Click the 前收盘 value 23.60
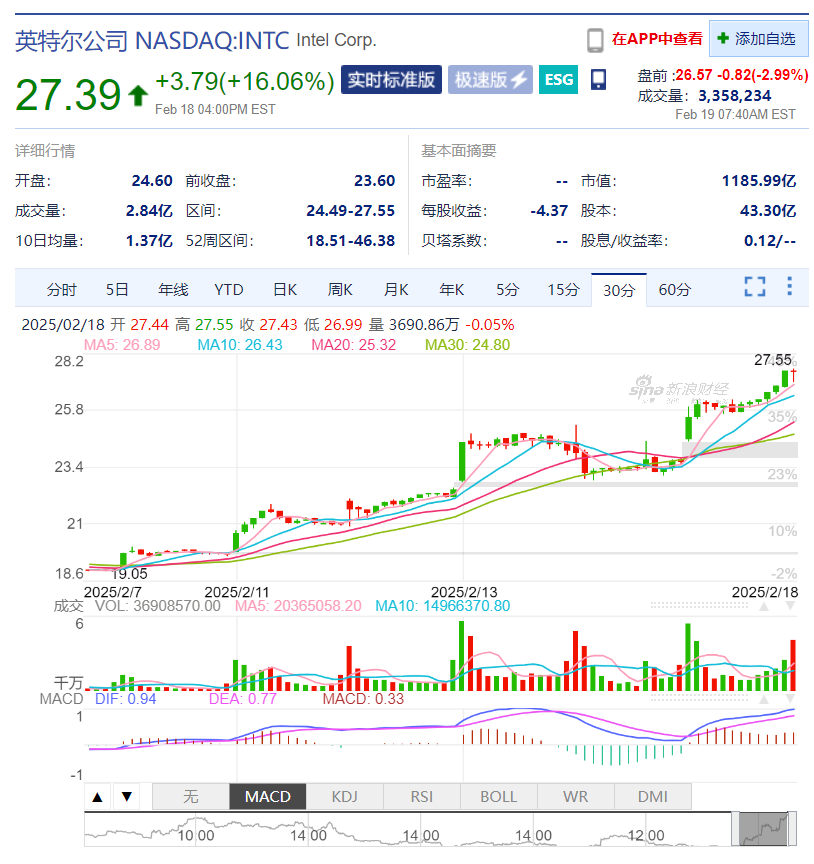 point(375,181)
